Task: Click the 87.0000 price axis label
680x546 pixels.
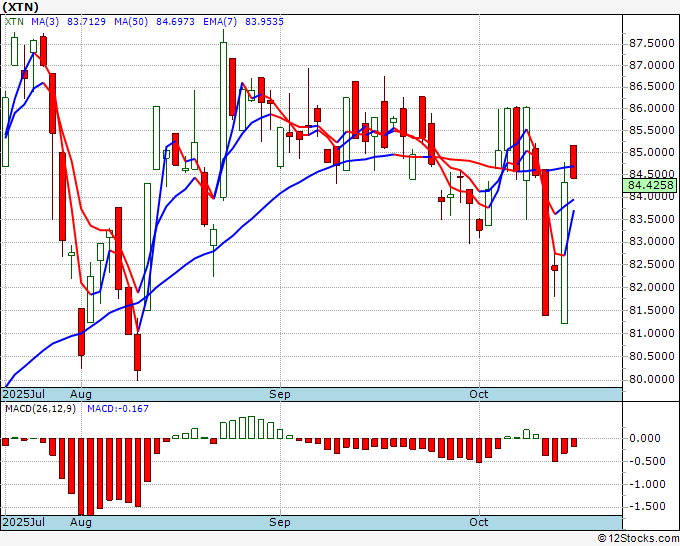Action: (x=652, y=65)
